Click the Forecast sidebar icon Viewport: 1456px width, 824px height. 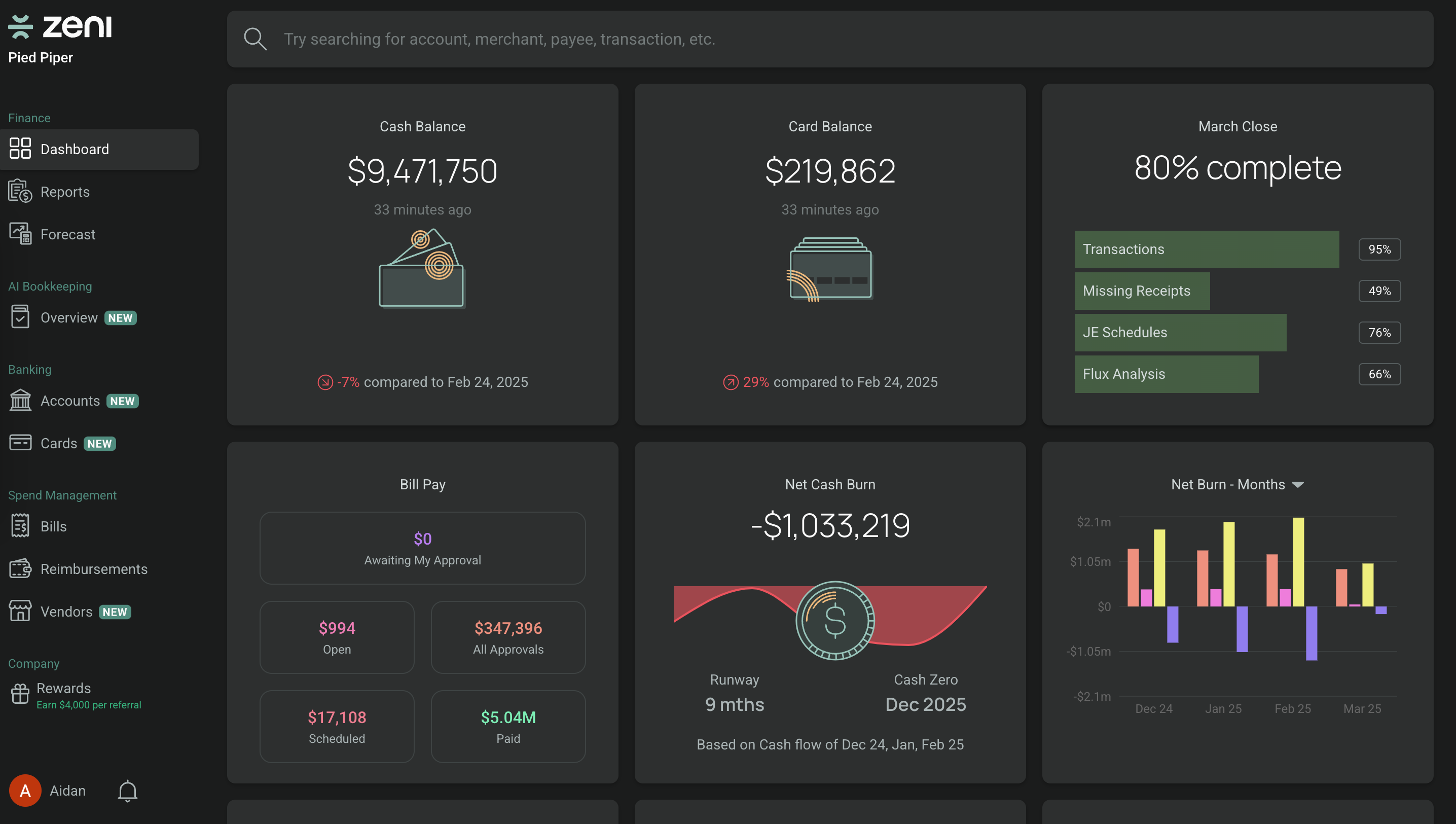pyautogui.click(x=20, y=234)
